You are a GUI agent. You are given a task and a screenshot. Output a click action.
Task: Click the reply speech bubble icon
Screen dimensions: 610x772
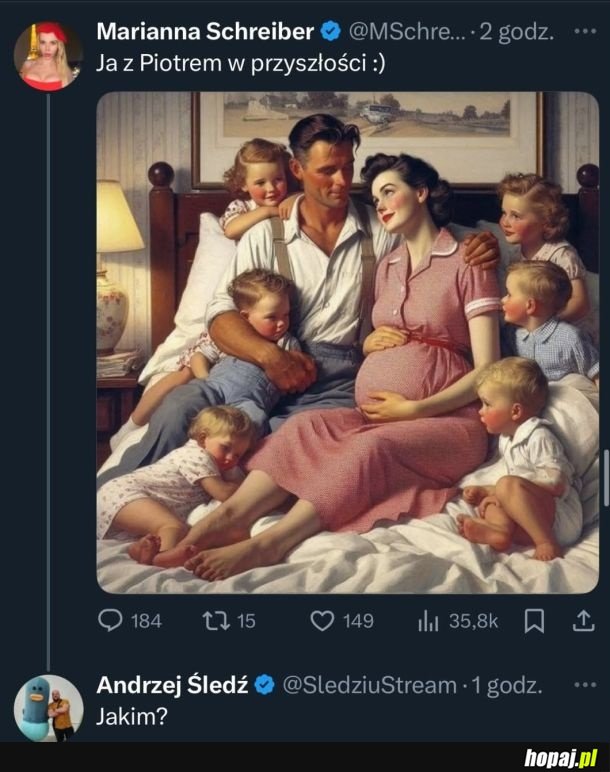pyautogui.click(x=111, y=621)
